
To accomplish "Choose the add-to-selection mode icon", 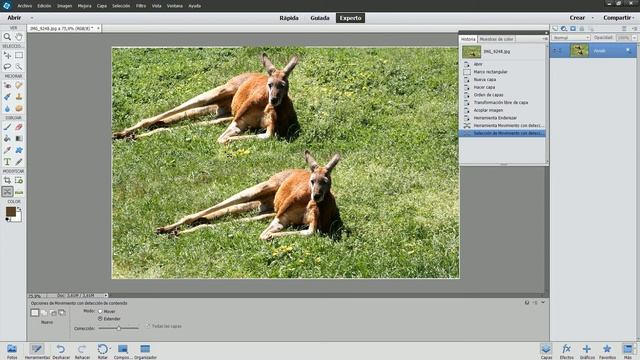I will [44, 313].
